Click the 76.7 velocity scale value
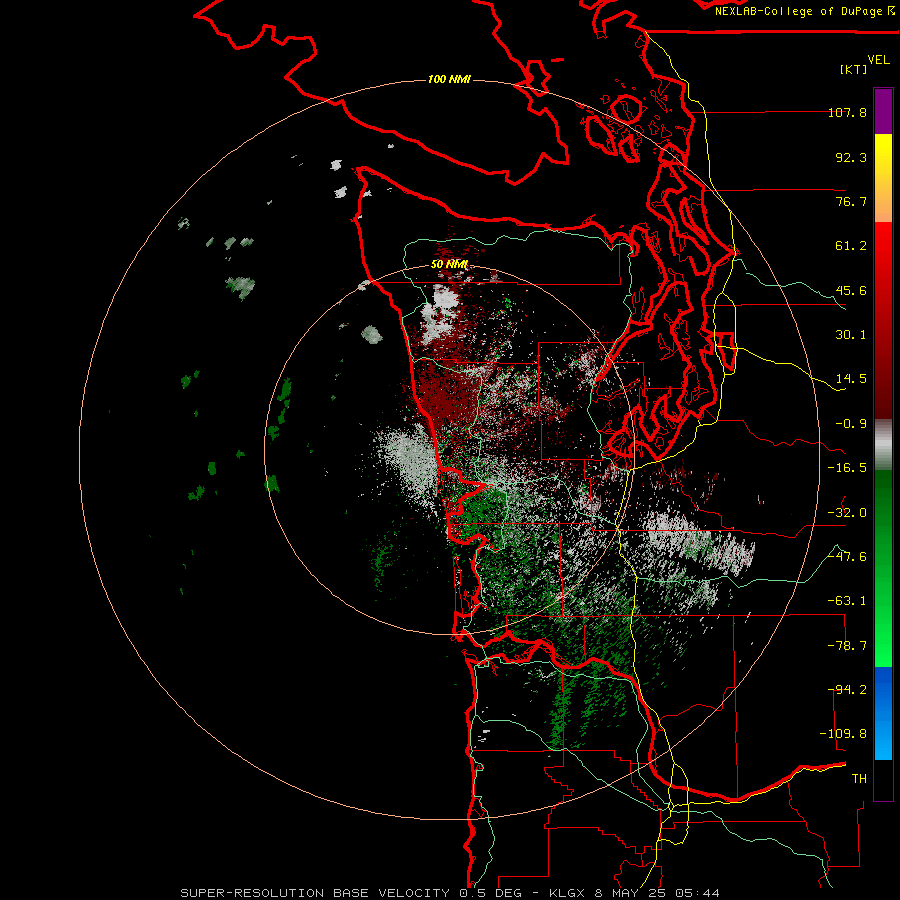Screen dimensions: 900x900 [x=851, y=201]
